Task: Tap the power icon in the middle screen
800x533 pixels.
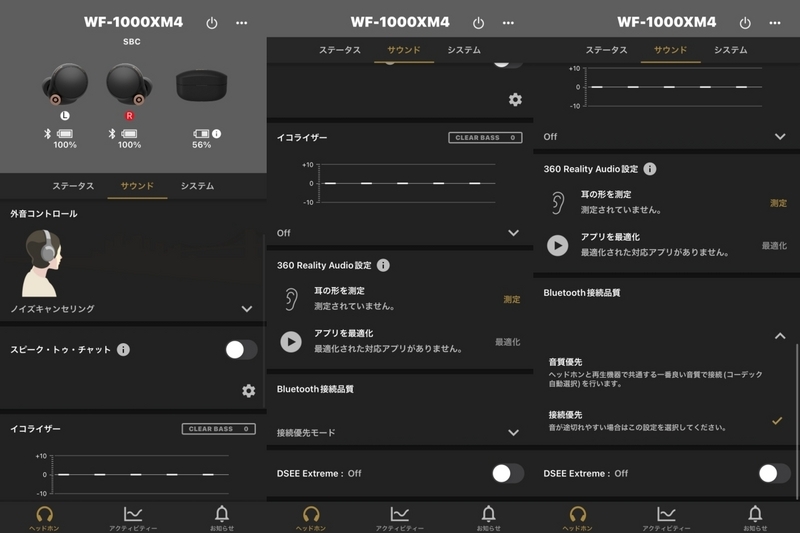Action: point(478,23)
